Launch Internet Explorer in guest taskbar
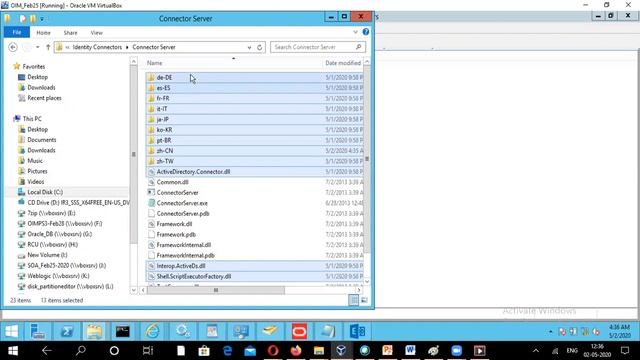Screen dimensions: 640x360 click(152, 331)
